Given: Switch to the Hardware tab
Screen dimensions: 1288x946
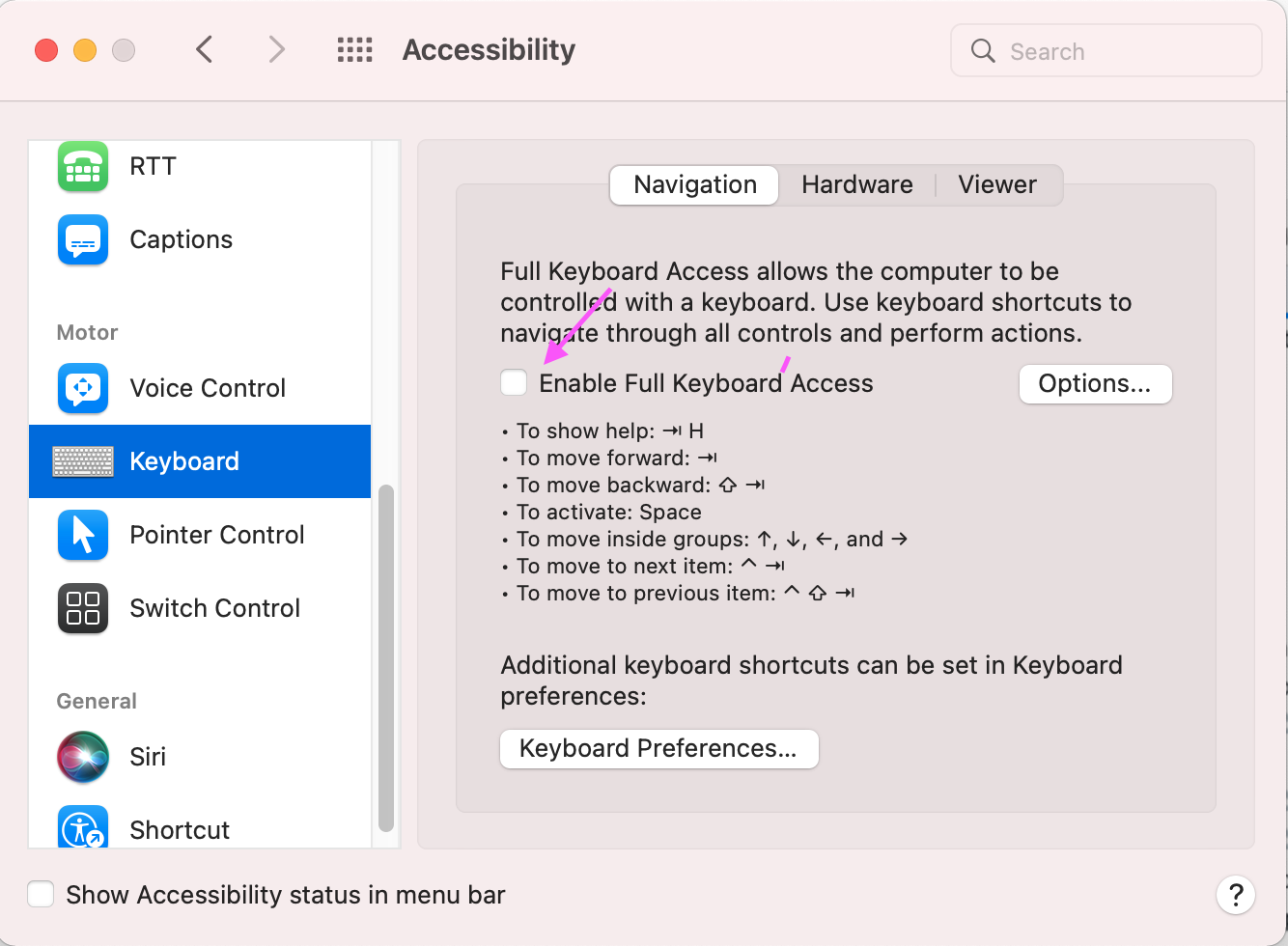Looking at the screenshot, I should point(857,184).
